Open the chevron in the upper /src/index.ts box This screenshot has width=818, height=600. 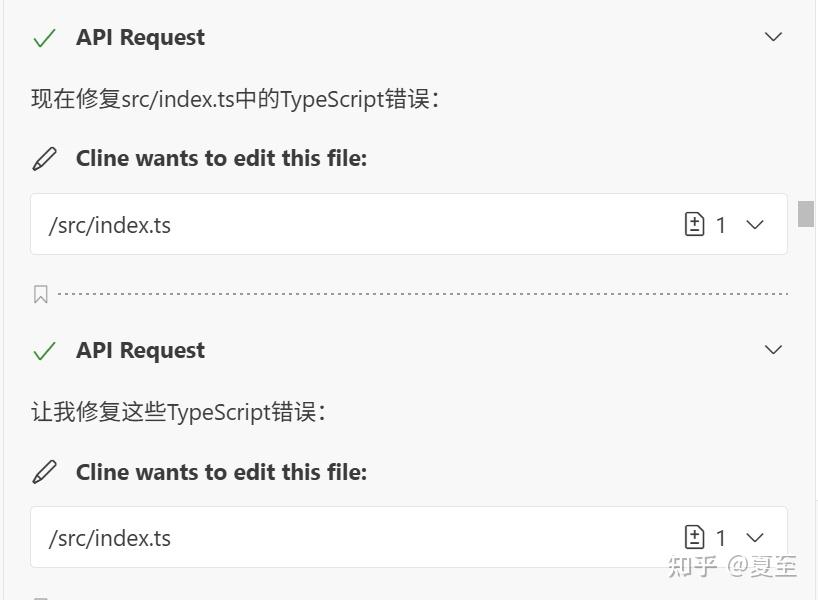pyautogui.click(x=755, y=225)
